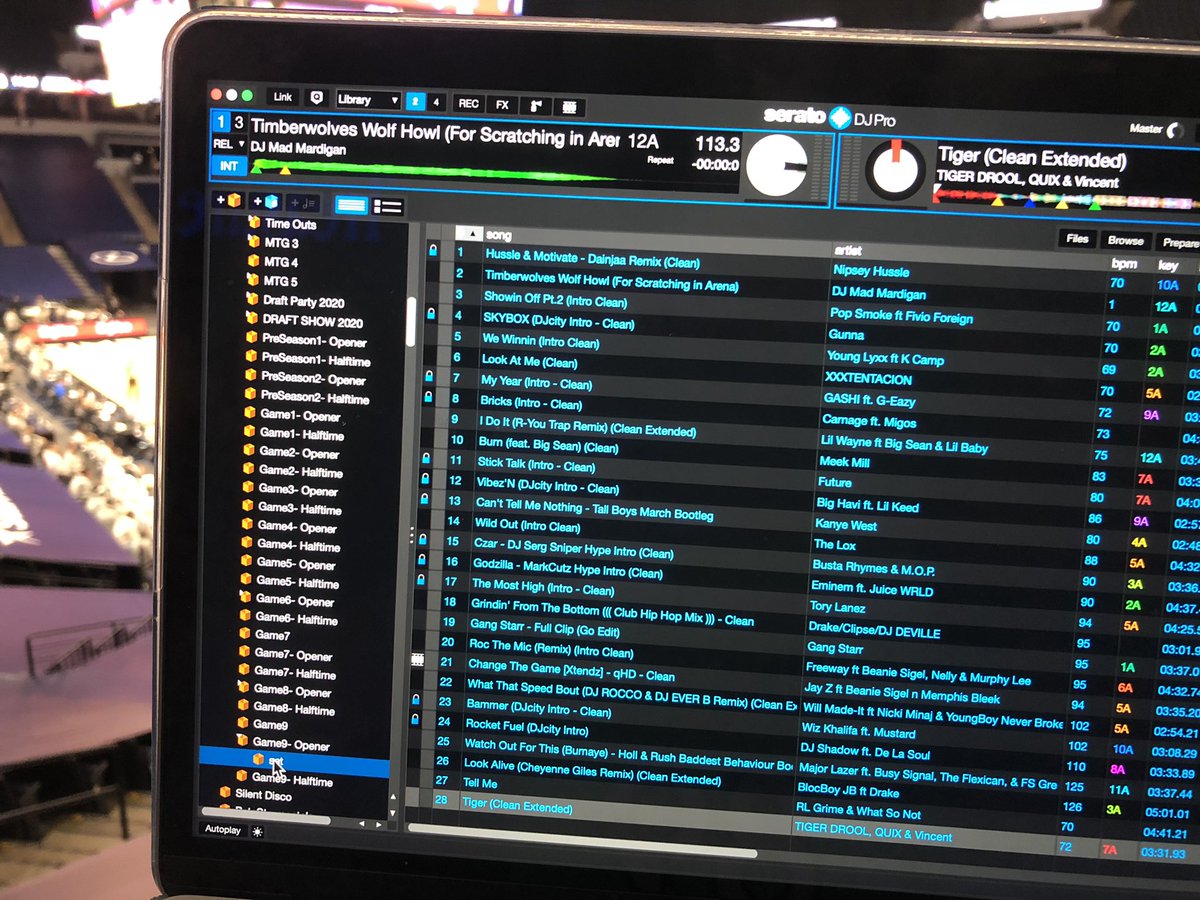The width and height of the screenshot is (1200, 900).
Task: Open the sampler panel icon
Action: (x=536, y=105)
